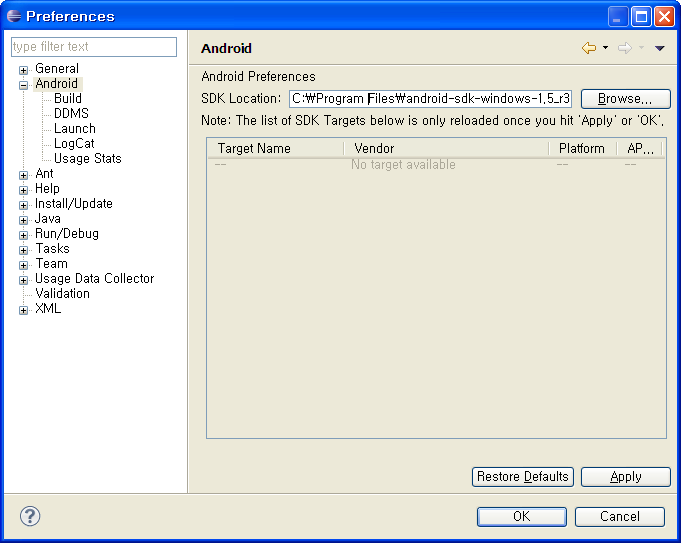This screenshot has height=543, width=681.
Task: Click the Cancel button
Action: pyautogui.click(x=620, y=517)
